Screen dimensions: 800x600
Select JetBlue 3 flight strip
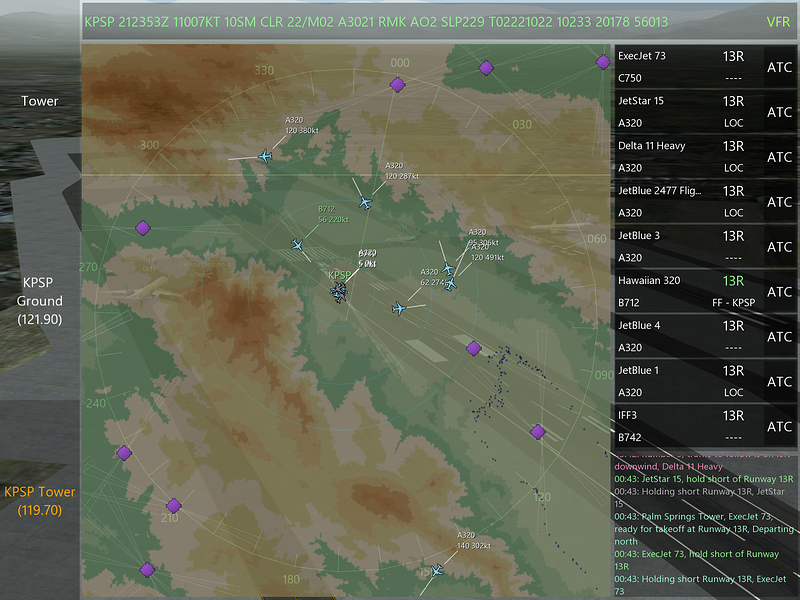[689, 247]
